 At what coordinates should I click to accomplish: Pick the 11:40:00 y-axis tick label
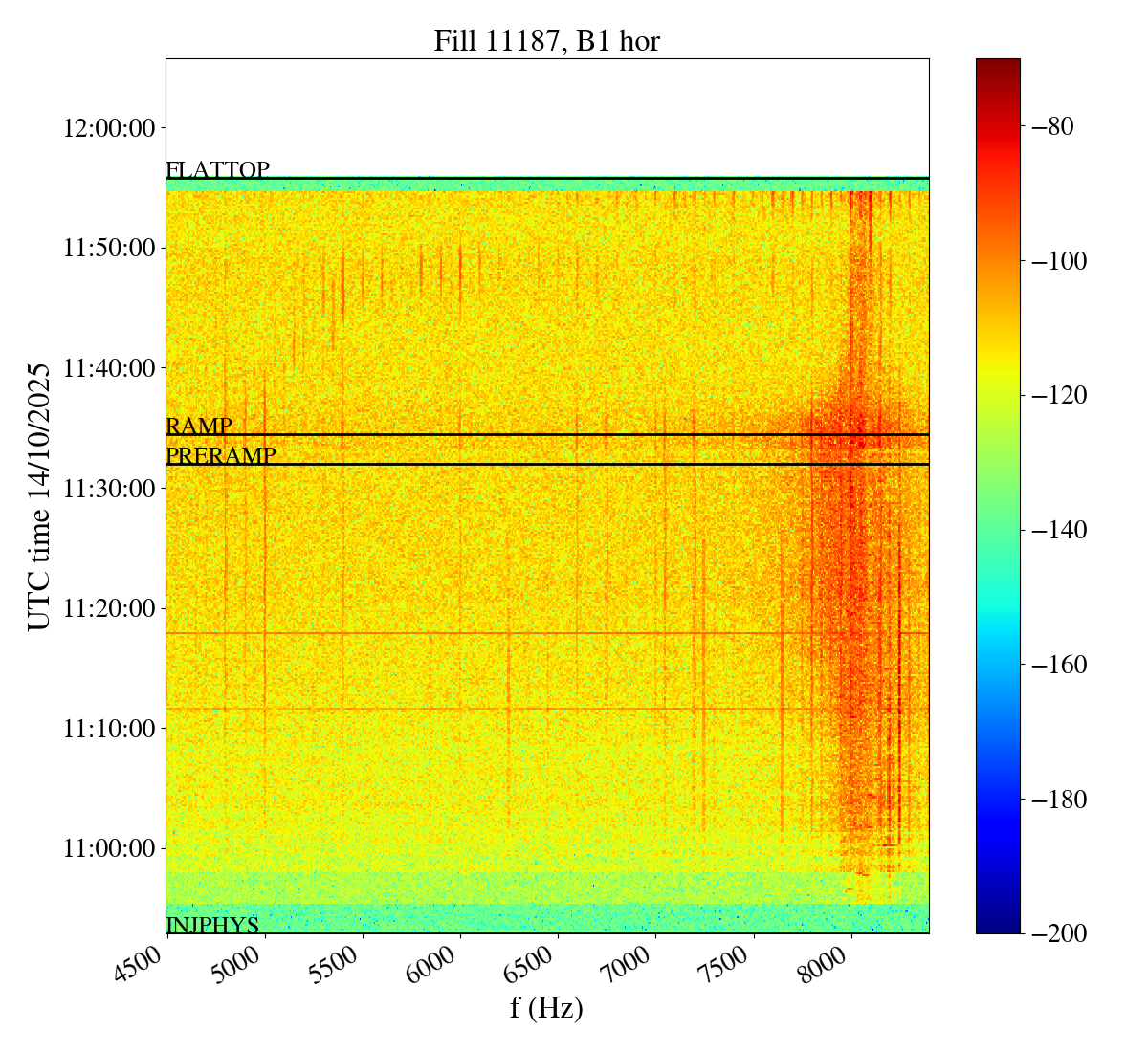(109, 368)
